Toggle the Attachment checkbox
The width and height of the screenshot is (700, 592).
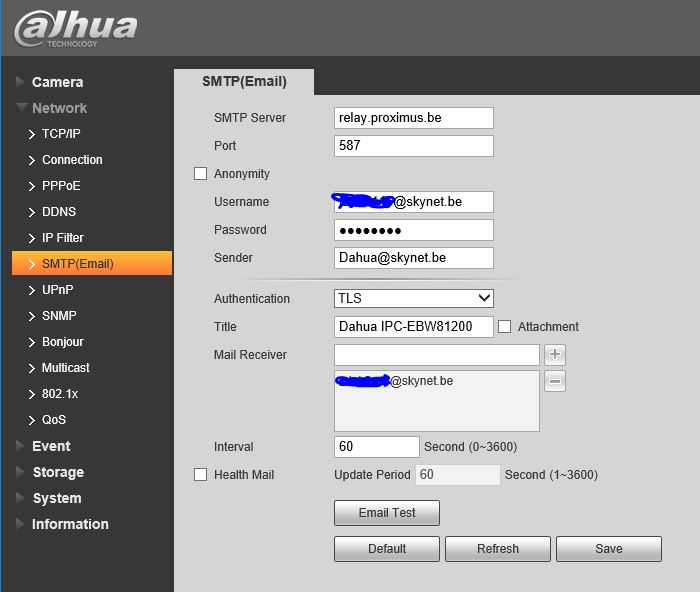click(x=505, y=327)
